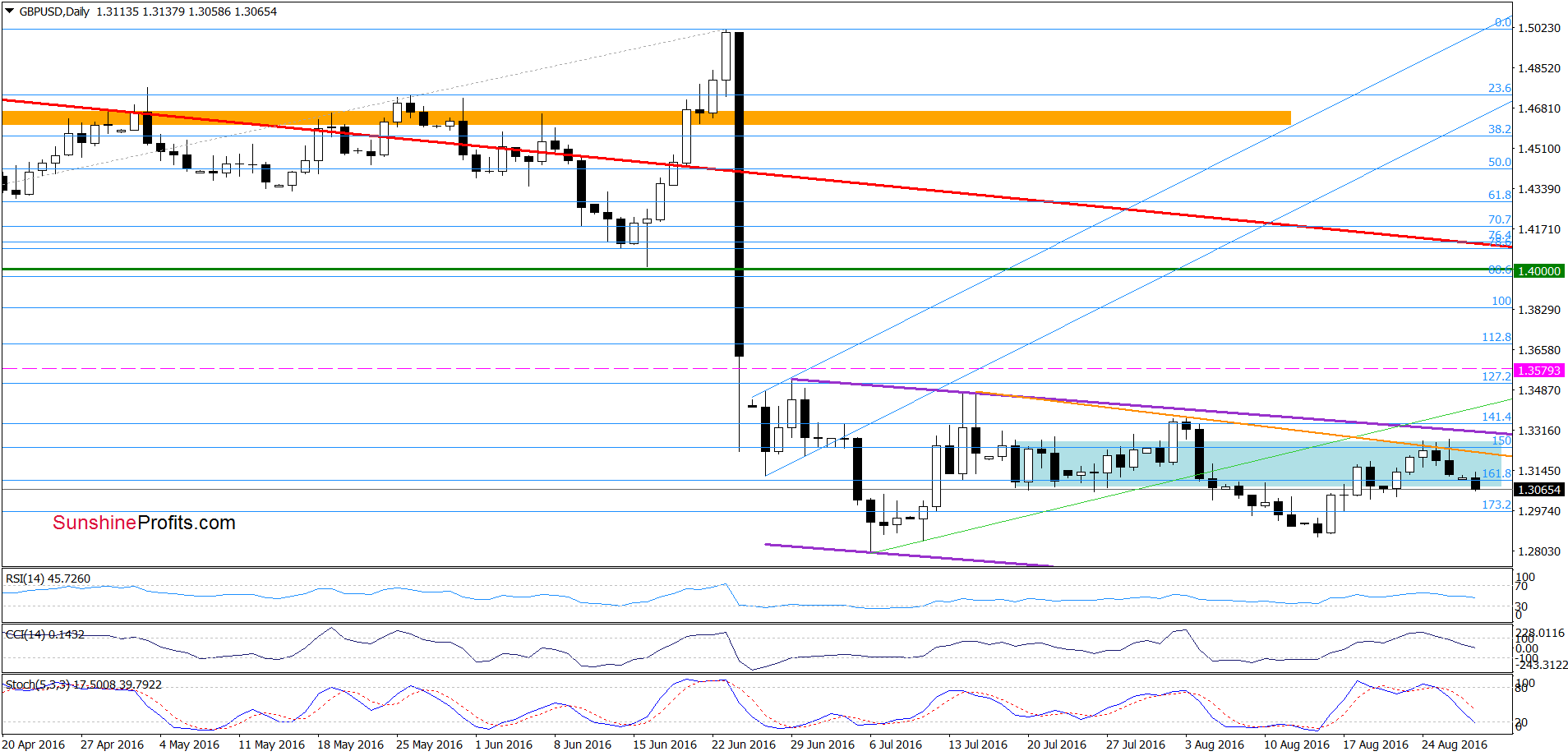This screenshot has width=1568, height=756.
Task: Click the 15 Jun 2016 date label
Action: (665, 744)
